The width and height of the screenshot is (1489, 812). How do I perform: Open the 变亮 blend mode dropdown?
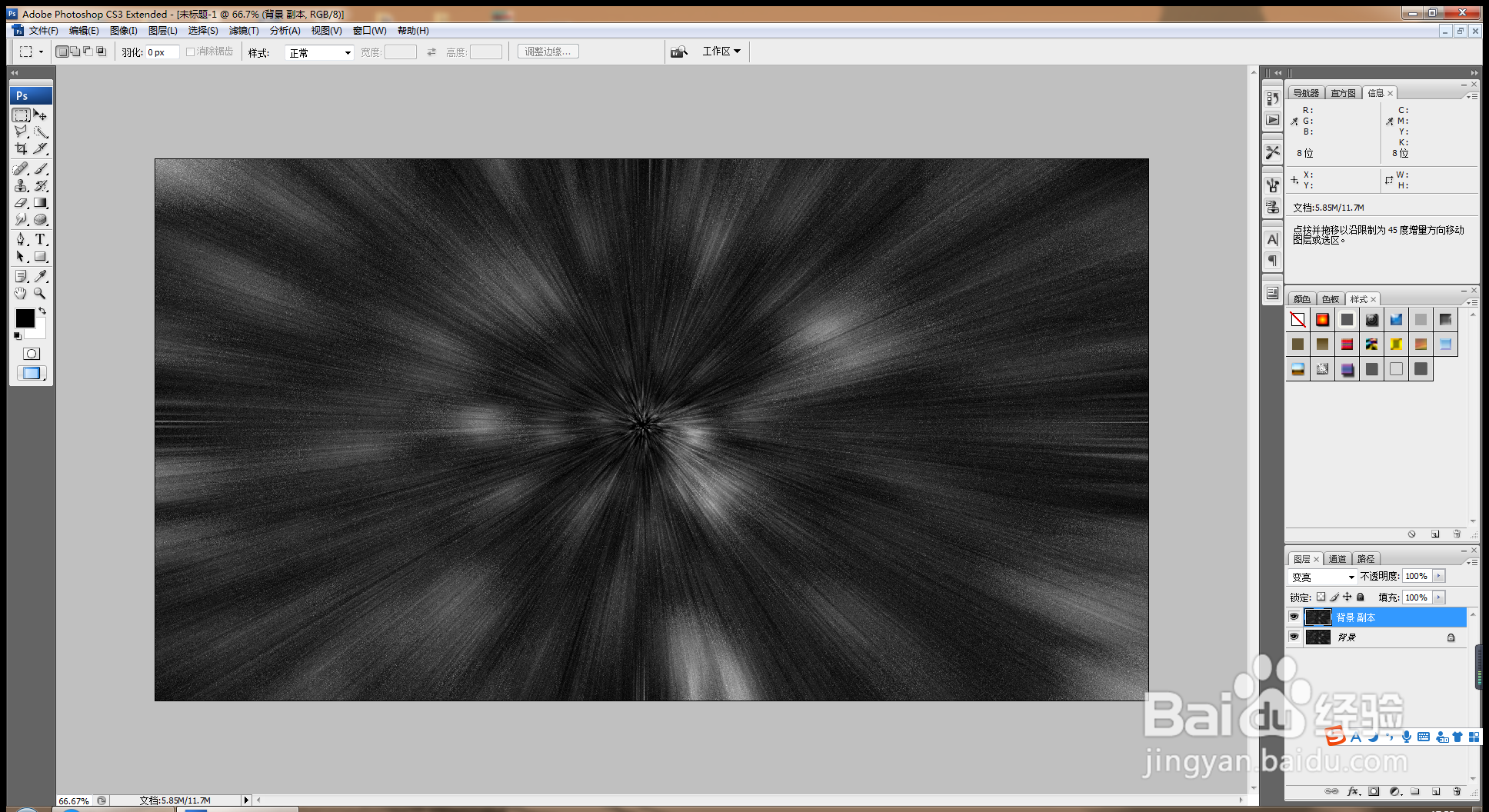coord(1323,577)
